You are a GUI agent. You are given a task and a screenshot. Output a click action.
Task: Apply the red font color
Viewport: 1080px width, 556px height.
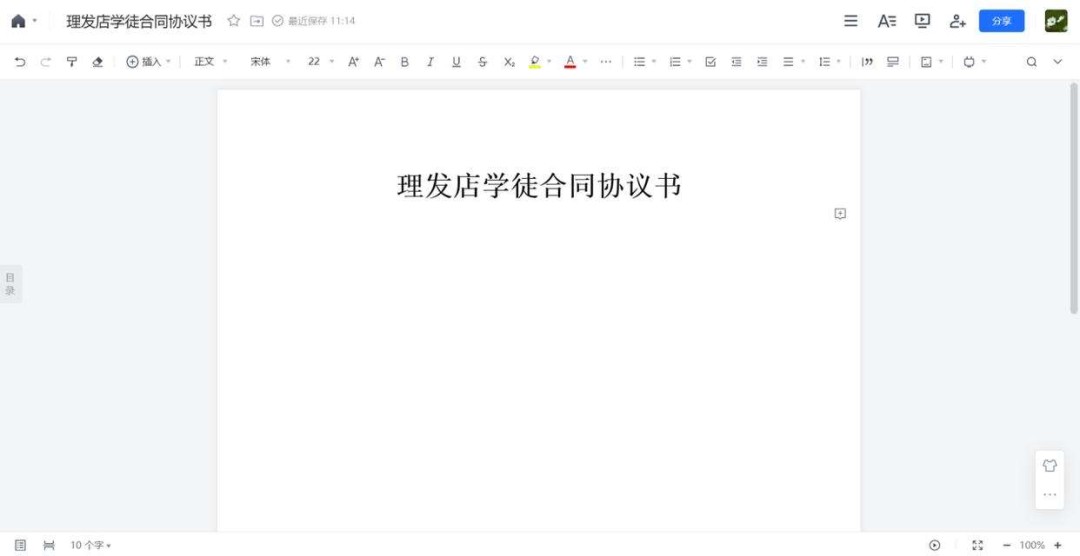pos(570,62)
